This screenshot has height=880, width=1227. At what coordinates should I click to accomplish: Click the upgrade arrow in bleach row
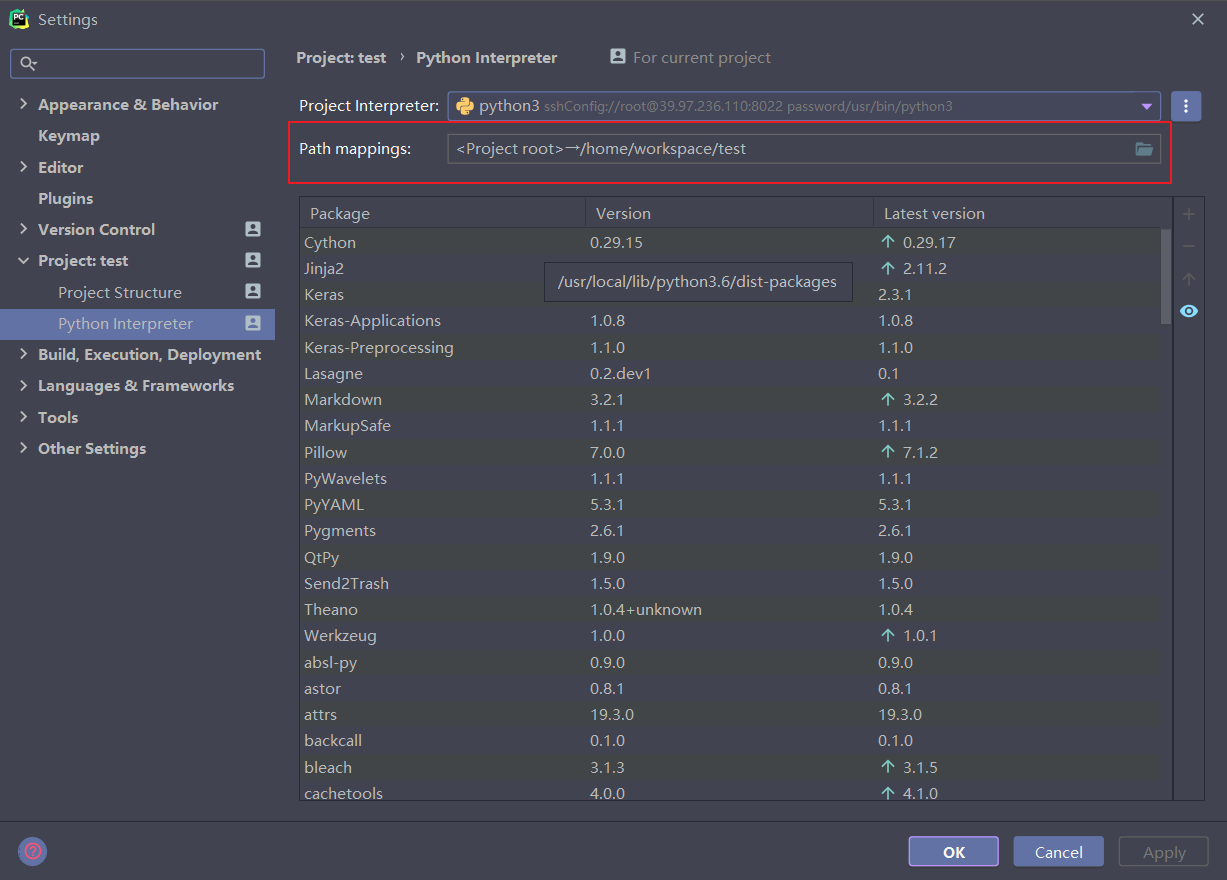887,767
